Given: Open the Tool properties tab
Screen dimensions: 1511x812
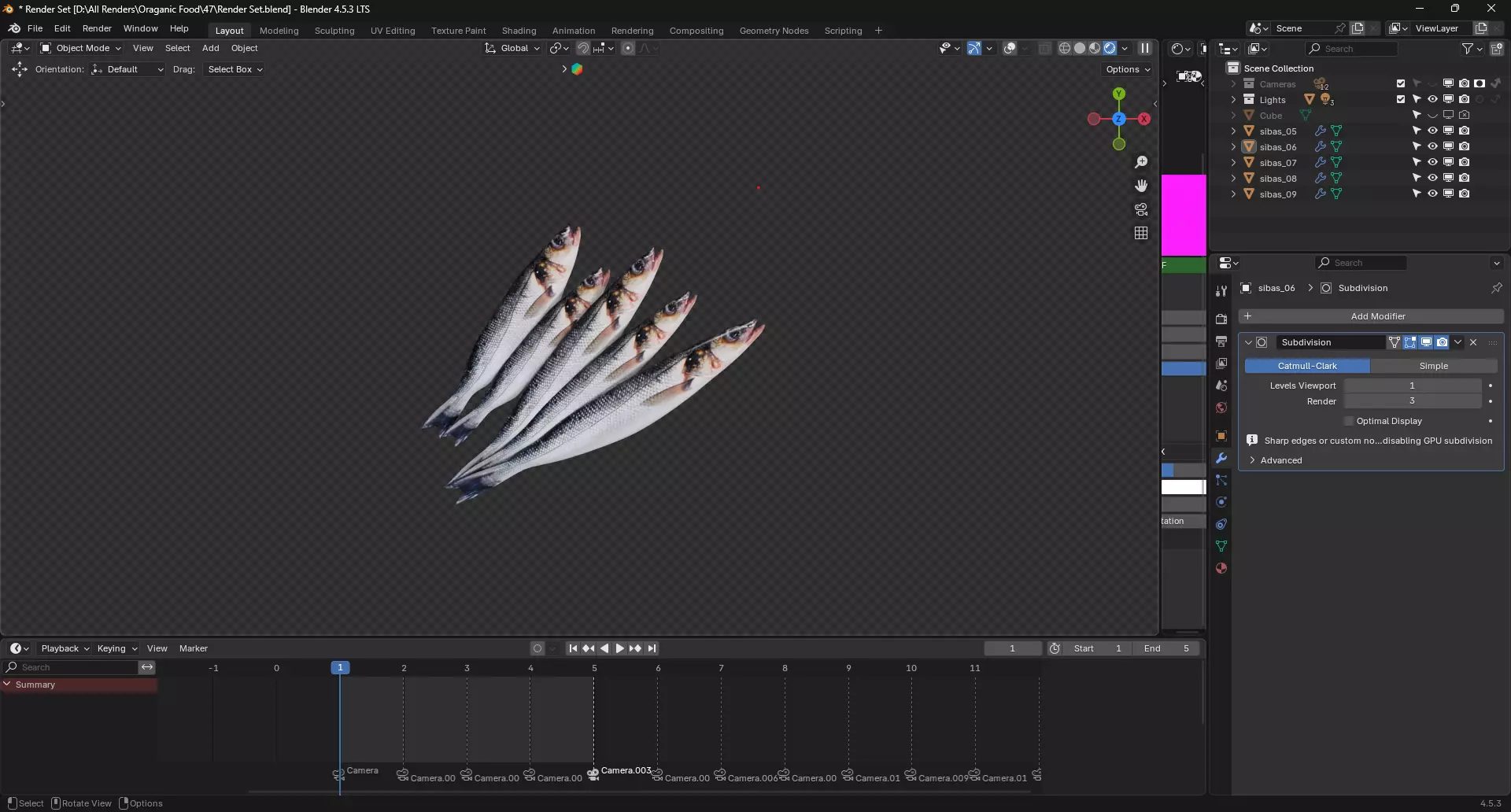Looking at the screenshot, I should coord(1221,291).
